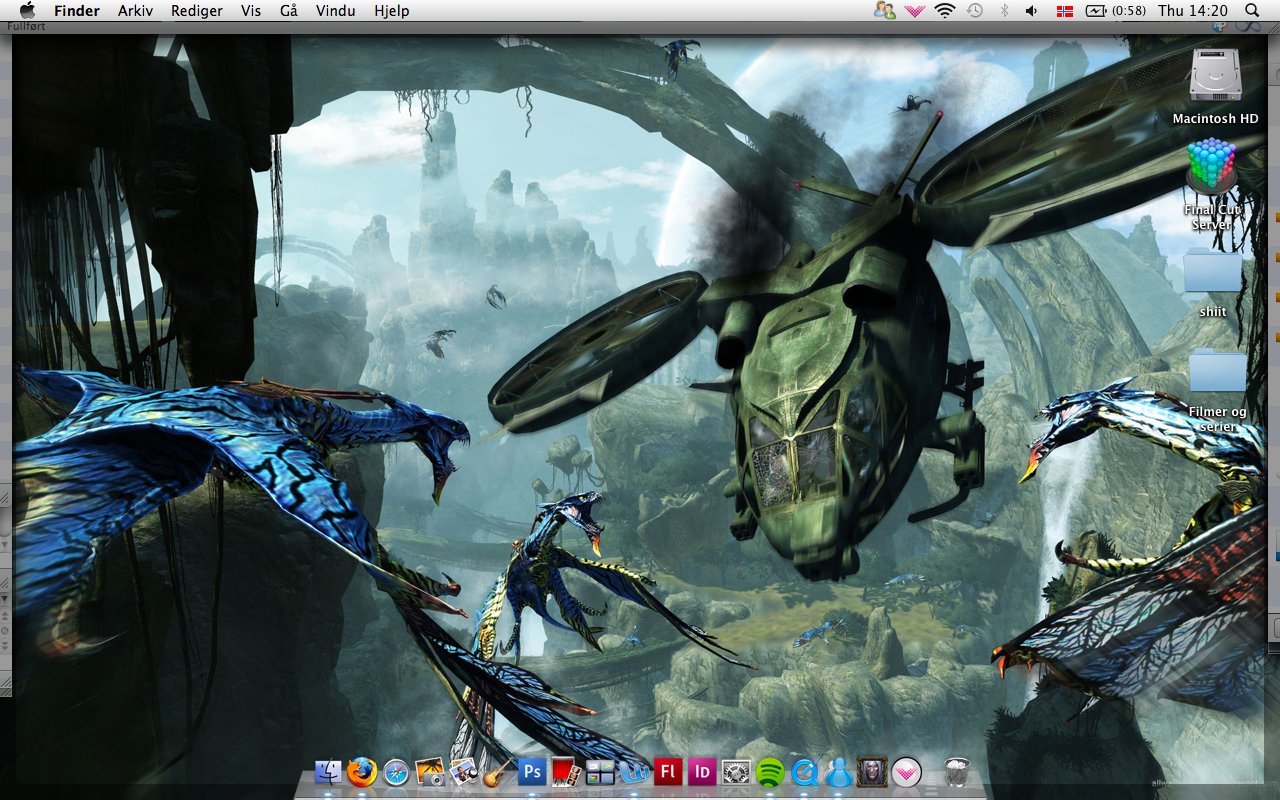The image size is (1280, 800).
Task: Open the blue W app in Dock
Action: click(x=634, y=772)
